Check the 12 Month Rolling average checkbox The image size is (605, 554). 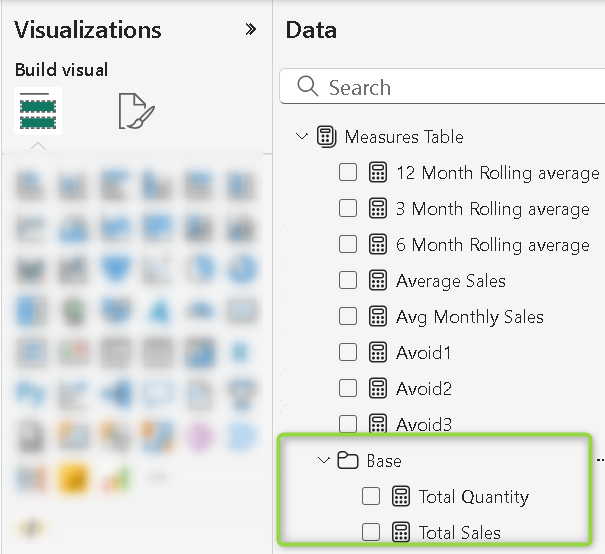tap(348, 172)
